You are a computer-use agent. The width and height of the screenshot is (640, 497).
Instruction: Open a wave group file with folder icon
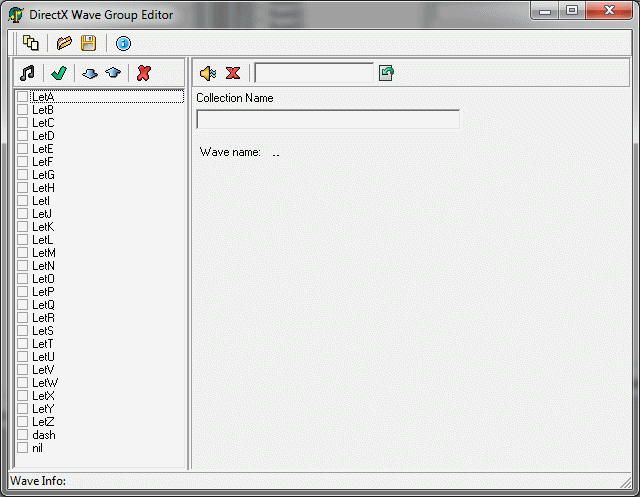click(x=64, y=43)
